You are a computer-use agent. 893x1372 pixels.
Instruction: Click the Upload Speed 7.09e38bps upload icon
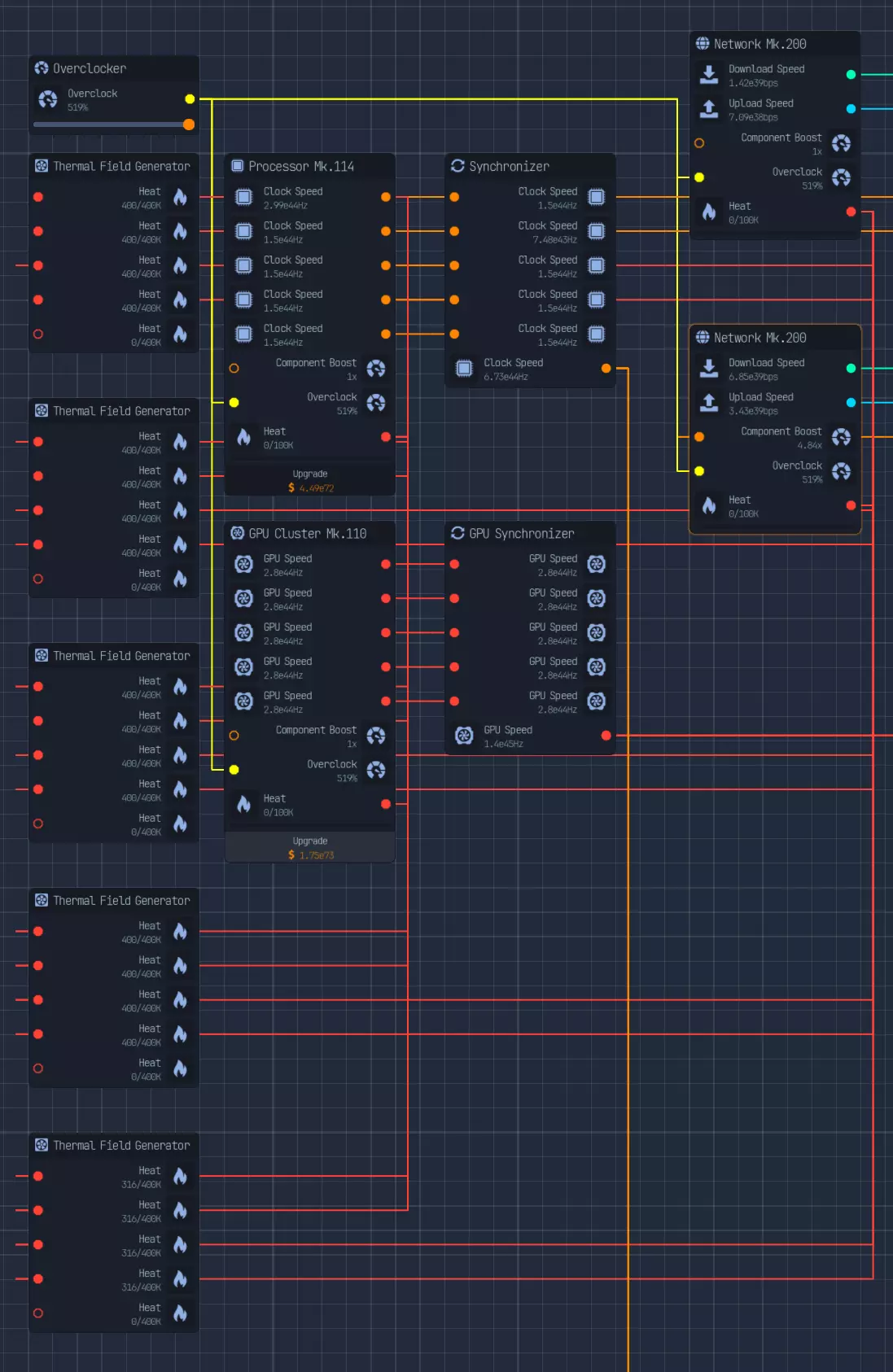tap(709, 109)
